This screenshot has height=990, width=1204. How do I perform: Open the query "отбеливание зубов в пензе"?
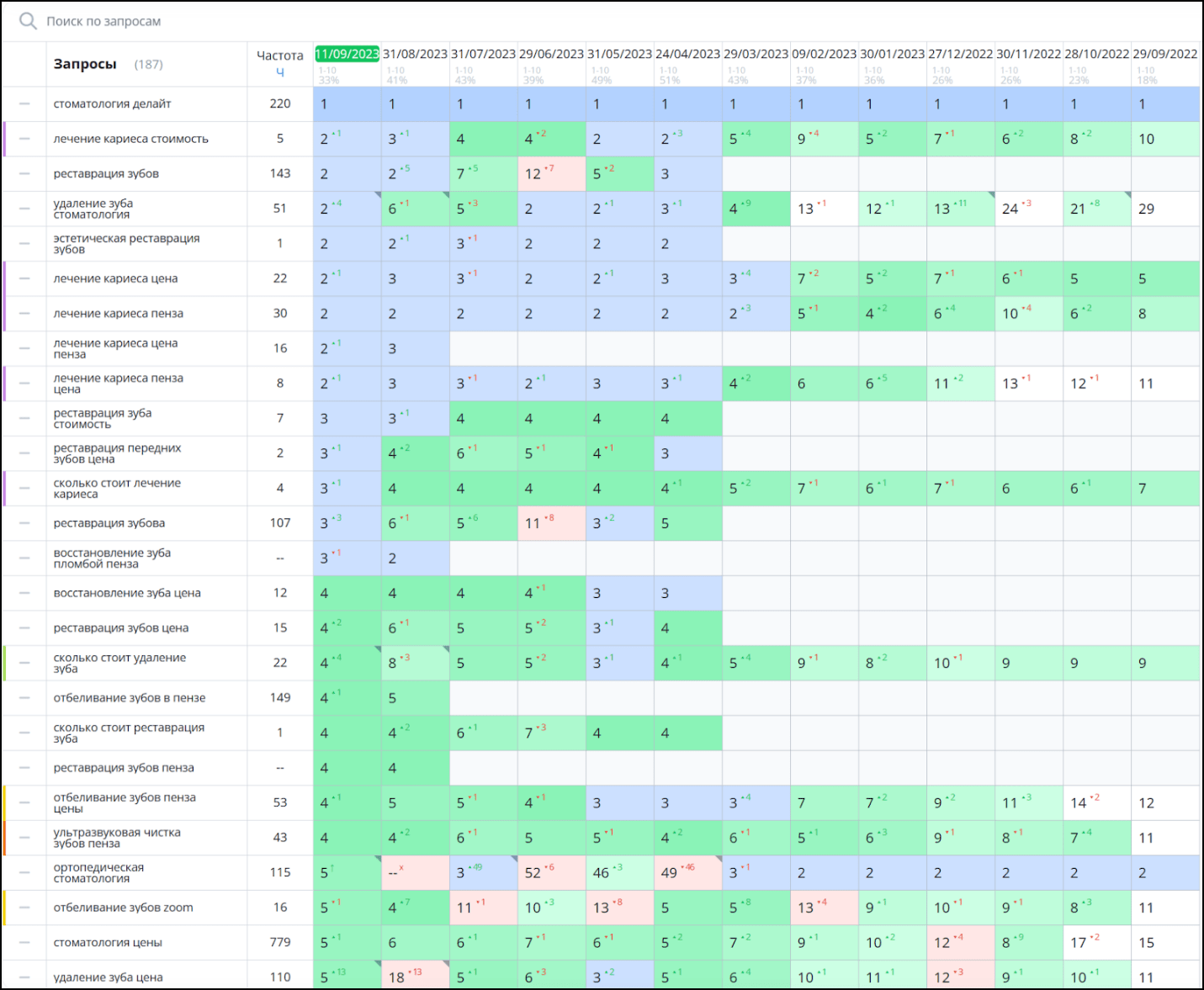click(130, 698)
